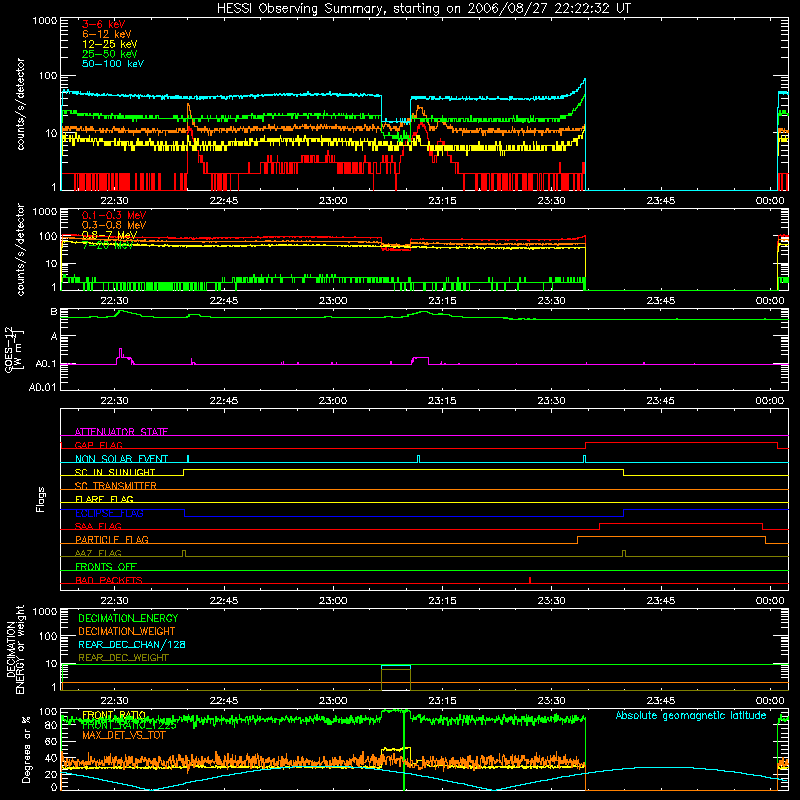800x800 pixels.
Task: Select the 3-6 keV legend label
Action: tap(104, 24)
